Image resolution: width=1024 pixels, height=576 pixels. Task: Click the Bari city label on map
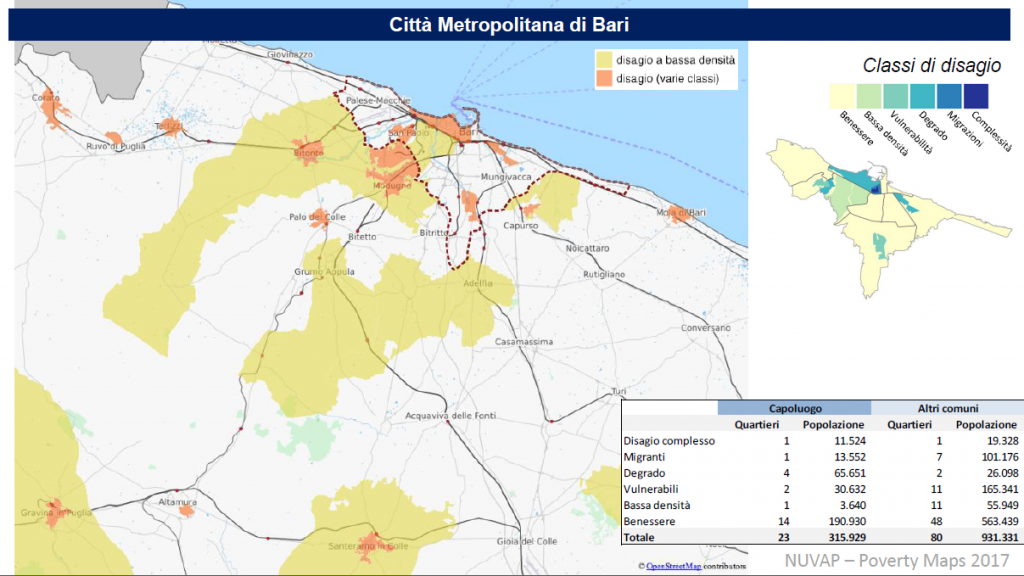pyautogui.click(x=464, y=132)
